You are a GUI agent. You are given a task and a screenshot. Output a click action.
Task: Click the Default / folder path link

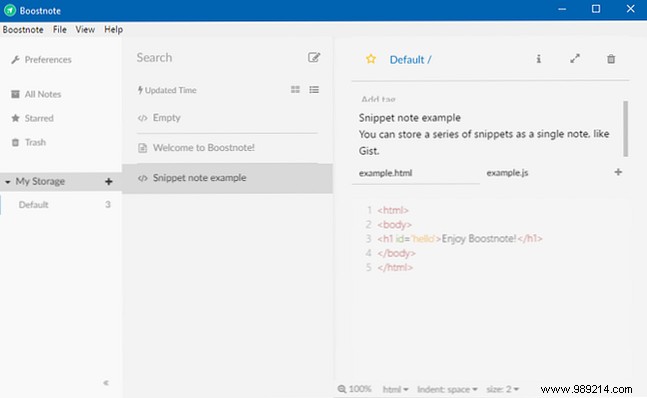click(x=410, y=60)
